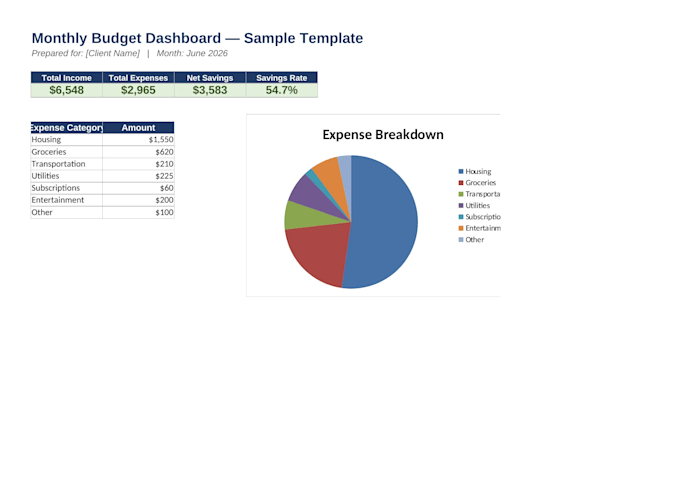This screenshot has width=680, height=481.
Task: Select the Utilities category cell
Action: [x=67, y=176]
